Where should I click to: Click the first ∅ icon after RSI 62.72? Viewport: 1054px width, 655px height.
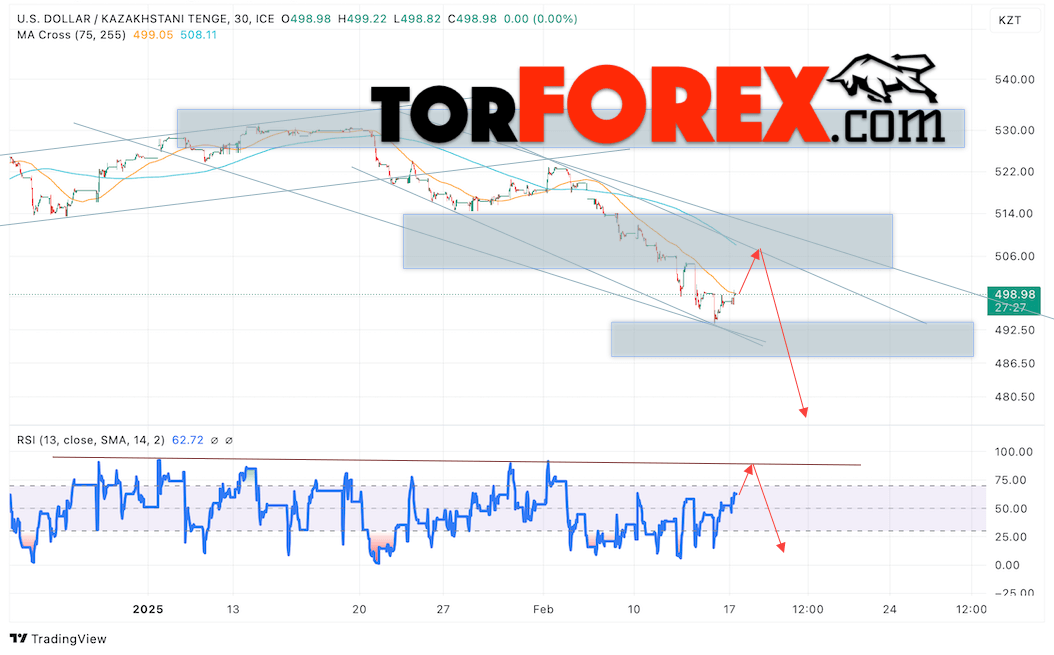(x=214, y=440)
